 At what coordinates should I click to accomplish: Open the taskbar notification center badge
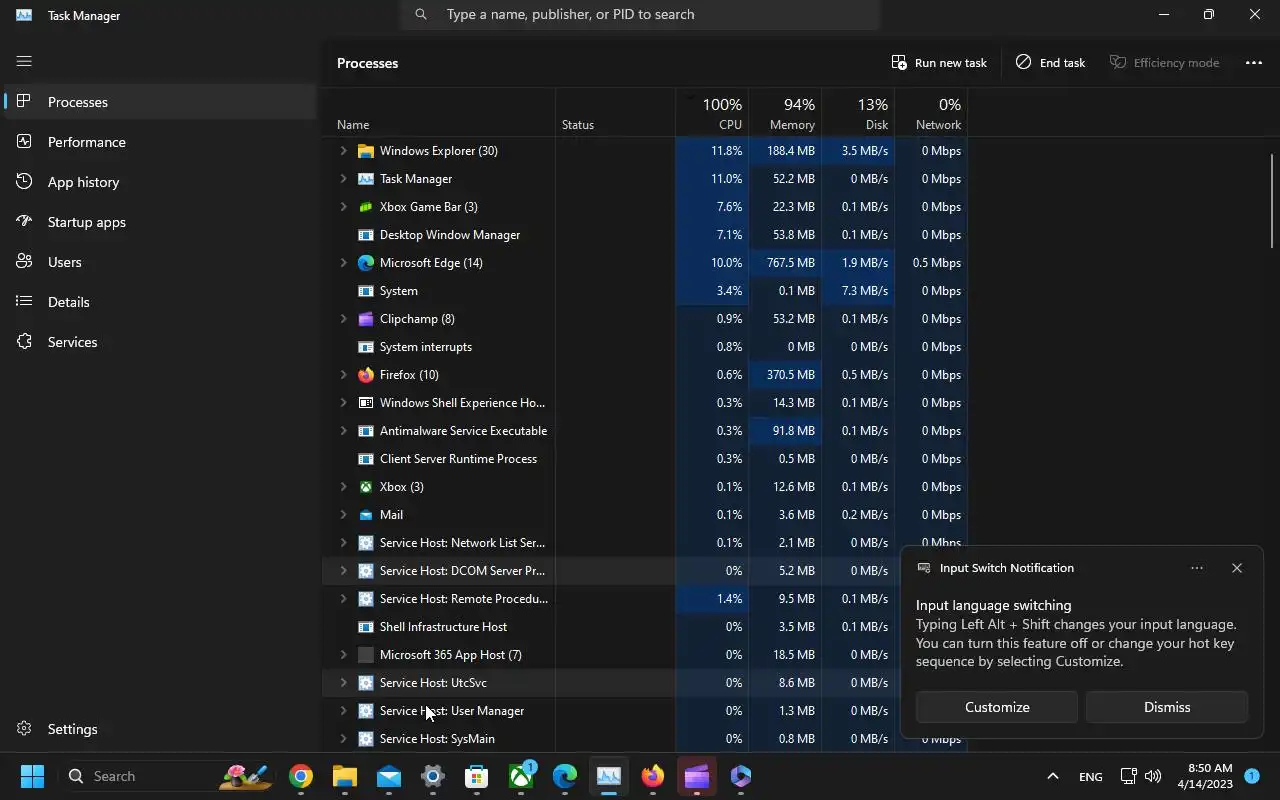click(x=1252, y=776)
